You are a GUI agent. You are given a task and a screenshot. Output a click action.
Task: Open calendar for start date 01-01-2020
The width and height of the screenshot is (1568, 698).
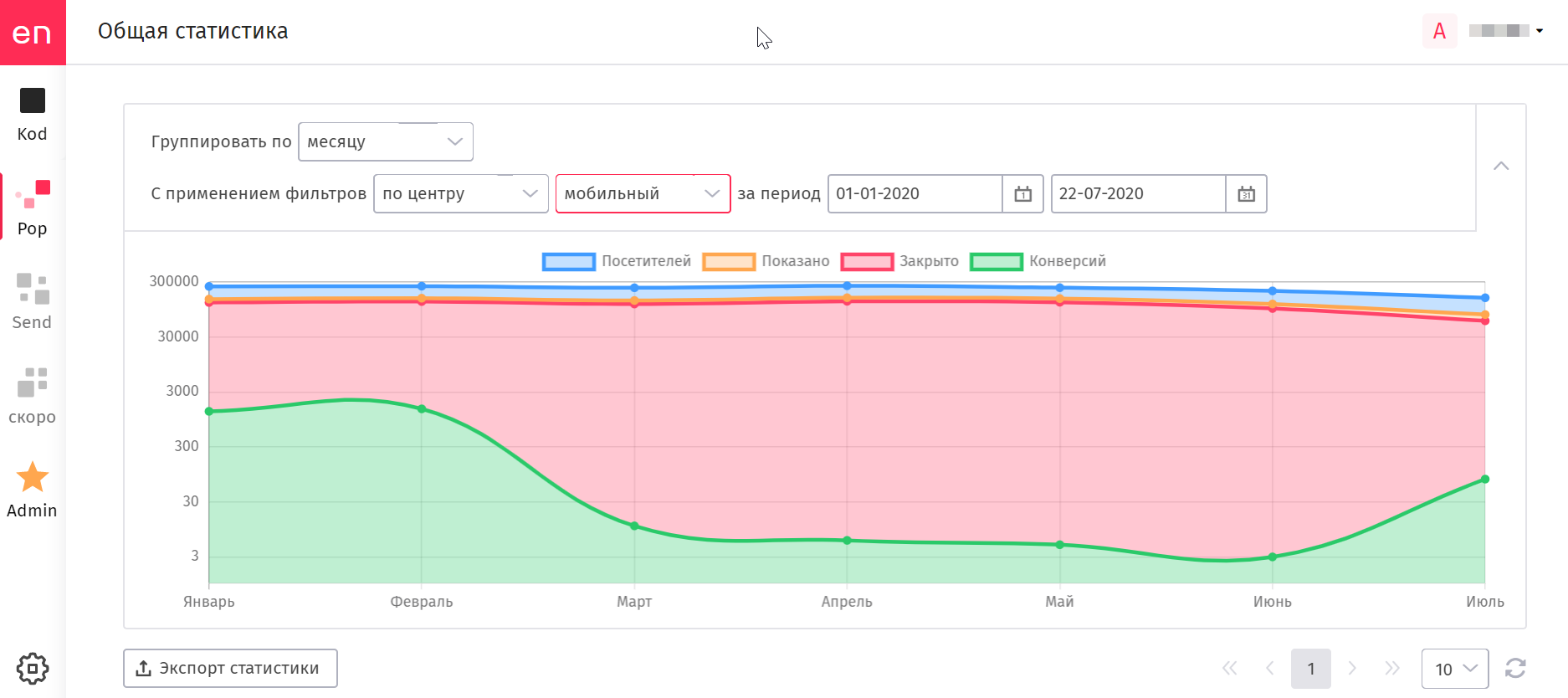1022,194
